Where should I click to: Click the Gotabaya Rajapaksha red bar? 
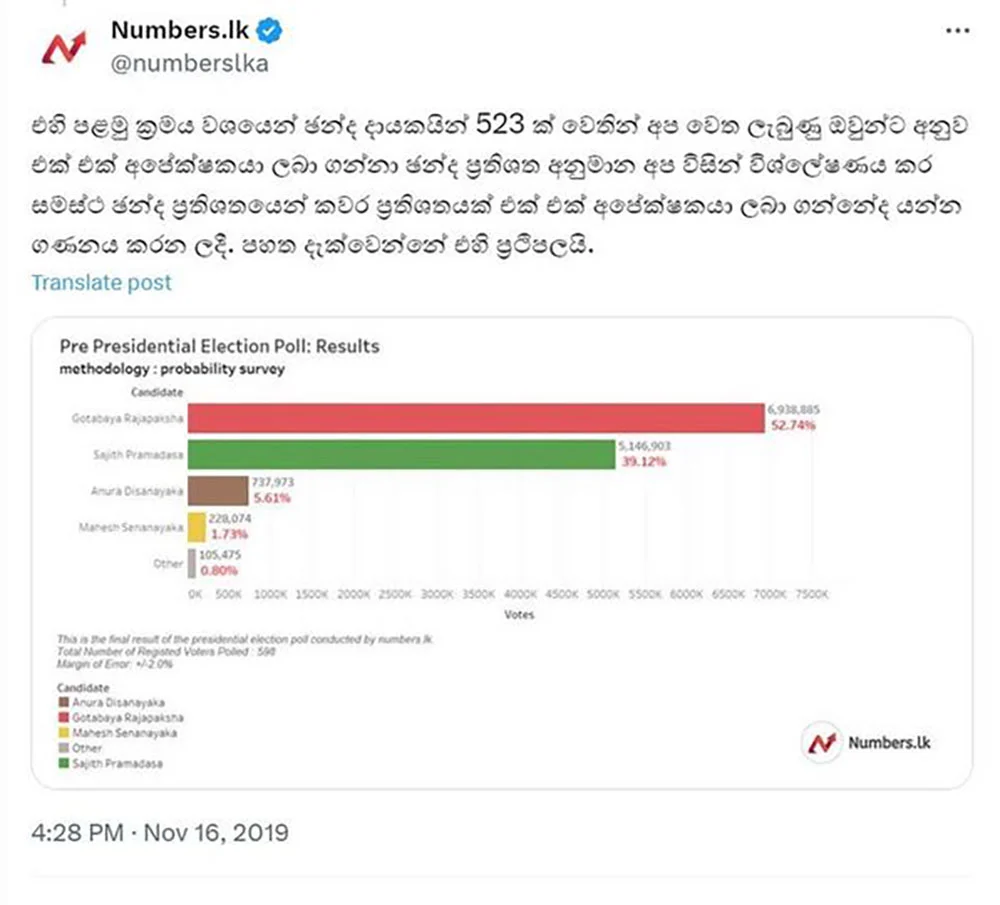tap(476, 418)
